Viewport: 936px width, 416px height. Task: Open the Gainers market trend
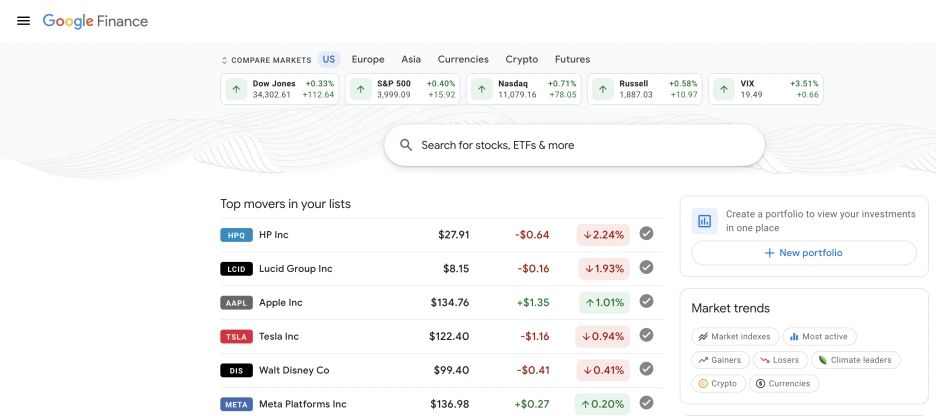(x=720, y=360)
